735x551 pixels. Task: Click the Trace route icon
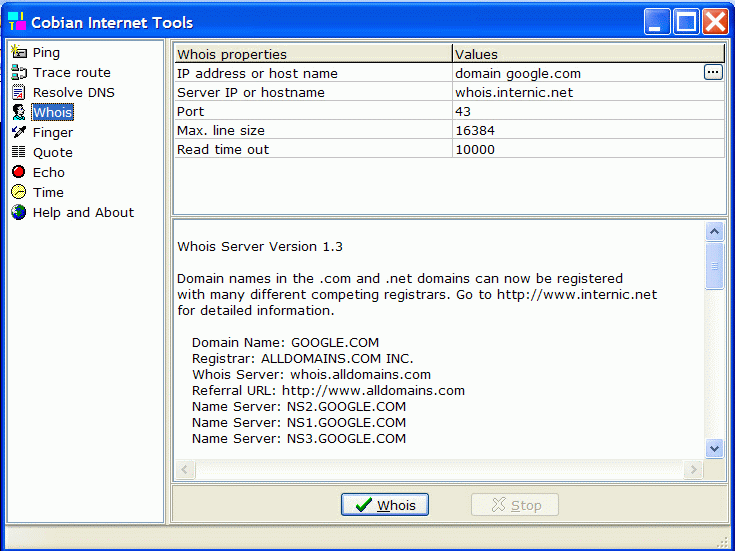(x=19, y=72)
